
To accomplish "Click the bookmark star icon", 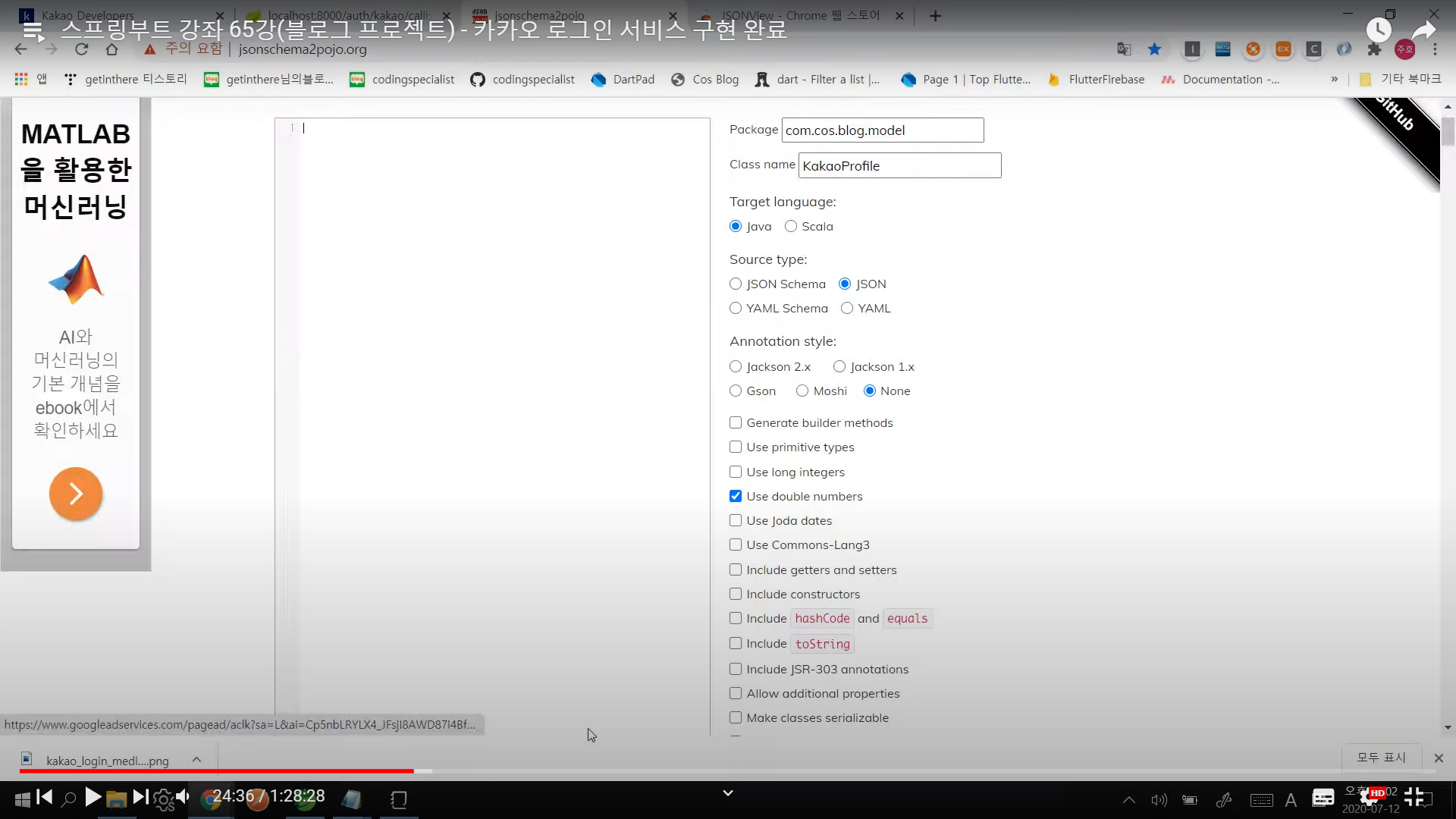I will (x=1154, y=49).
